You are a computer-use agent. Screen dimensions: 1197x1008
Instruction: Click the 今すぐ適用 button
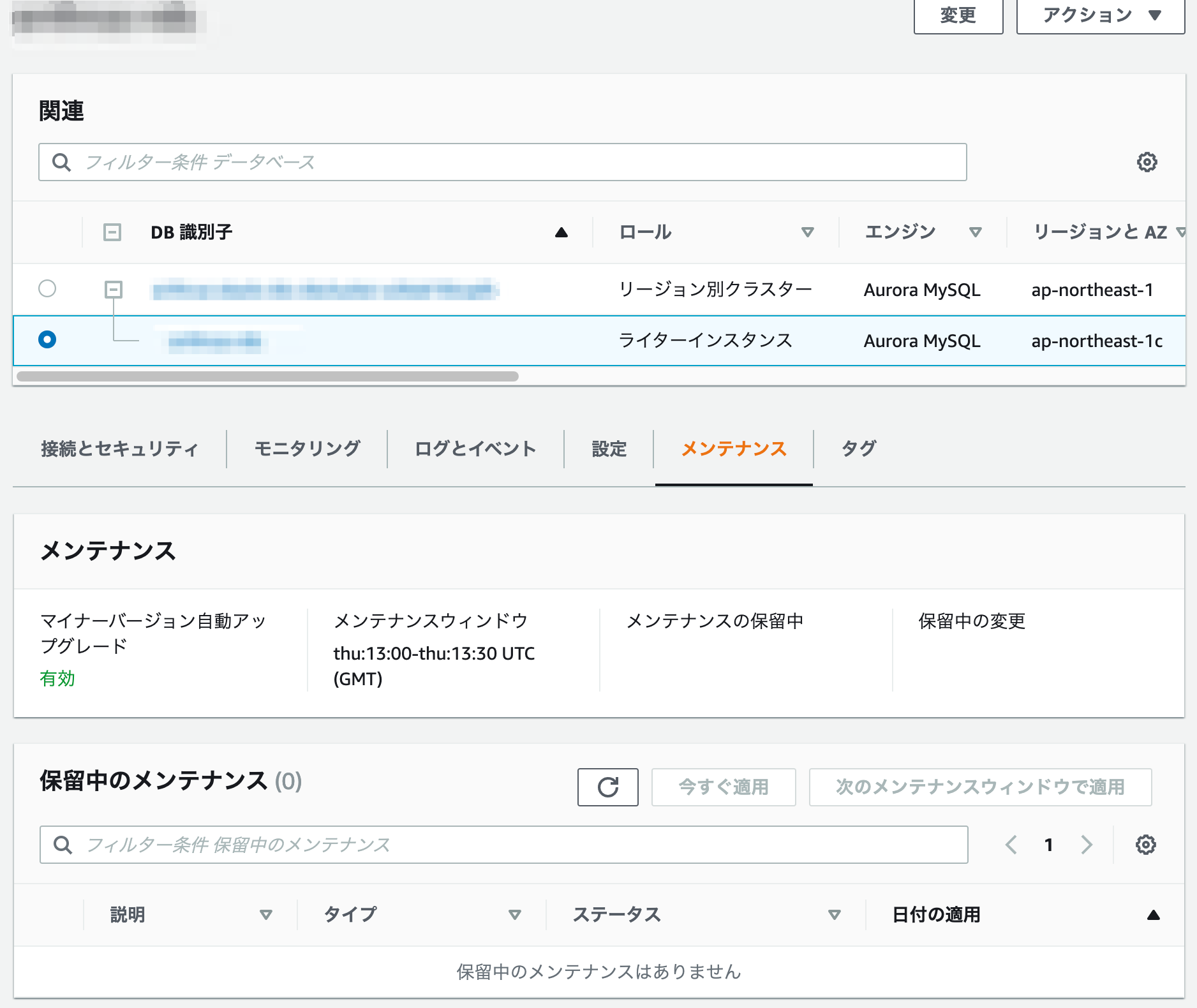(x=724, y=787)
